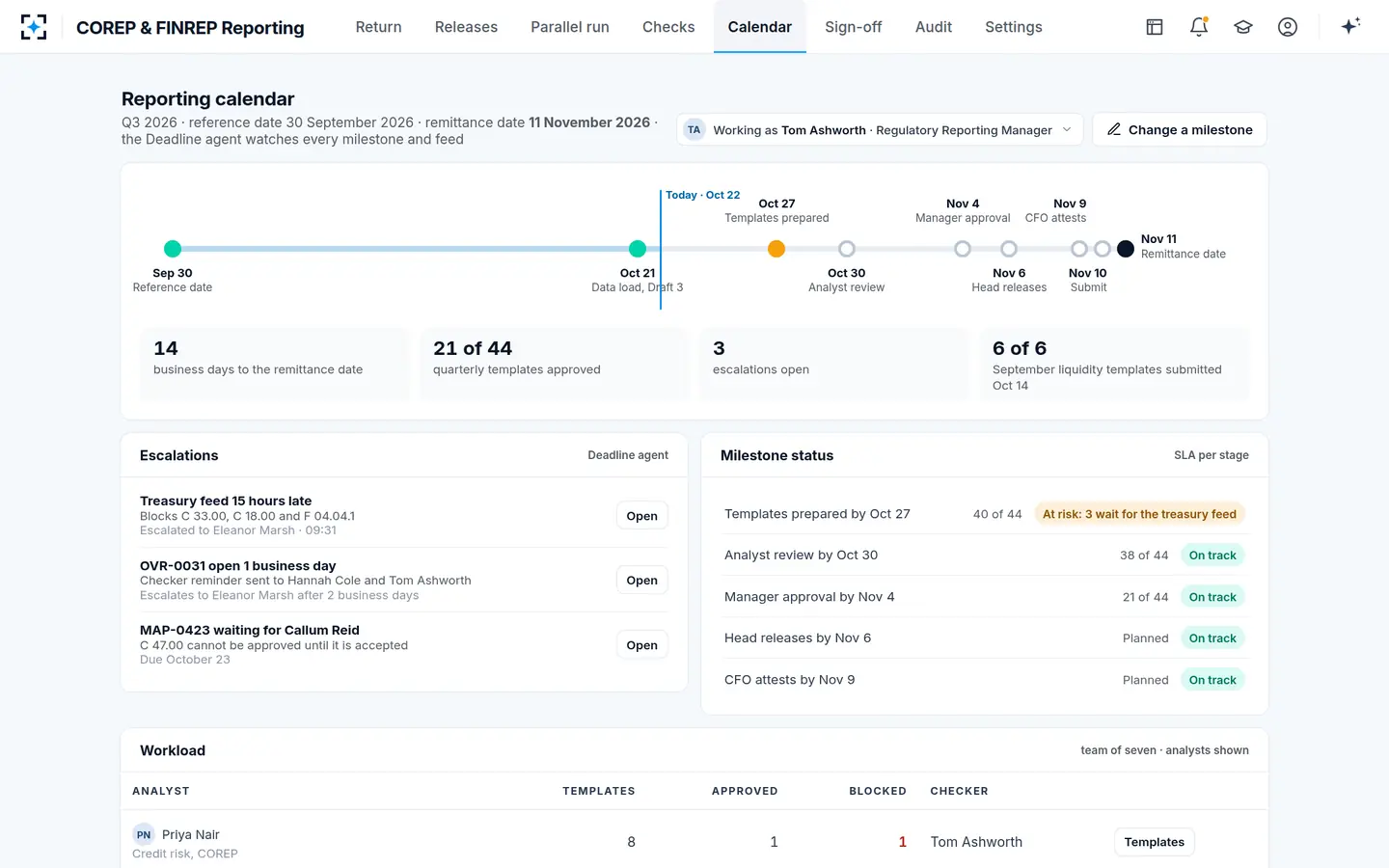Click the 21 of 44 templates approved stat
The height and width of the screenshot is (868, 1389).
point(555,364)
